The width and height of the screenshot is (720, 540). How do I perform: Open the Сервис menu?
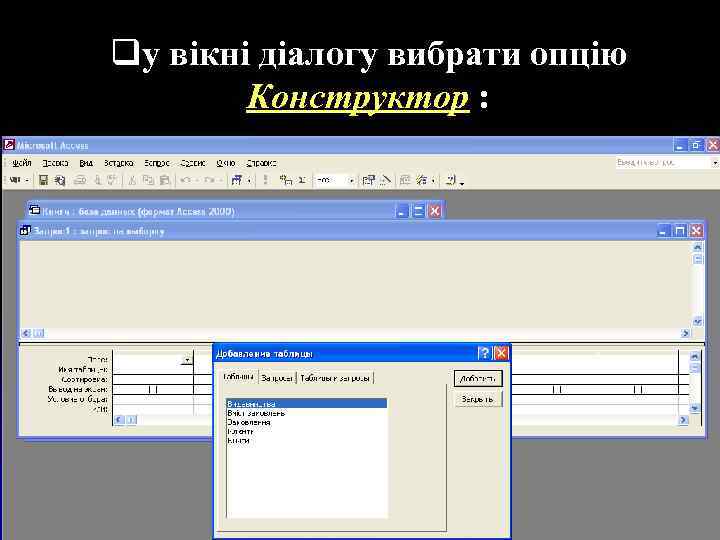[193, 163]
